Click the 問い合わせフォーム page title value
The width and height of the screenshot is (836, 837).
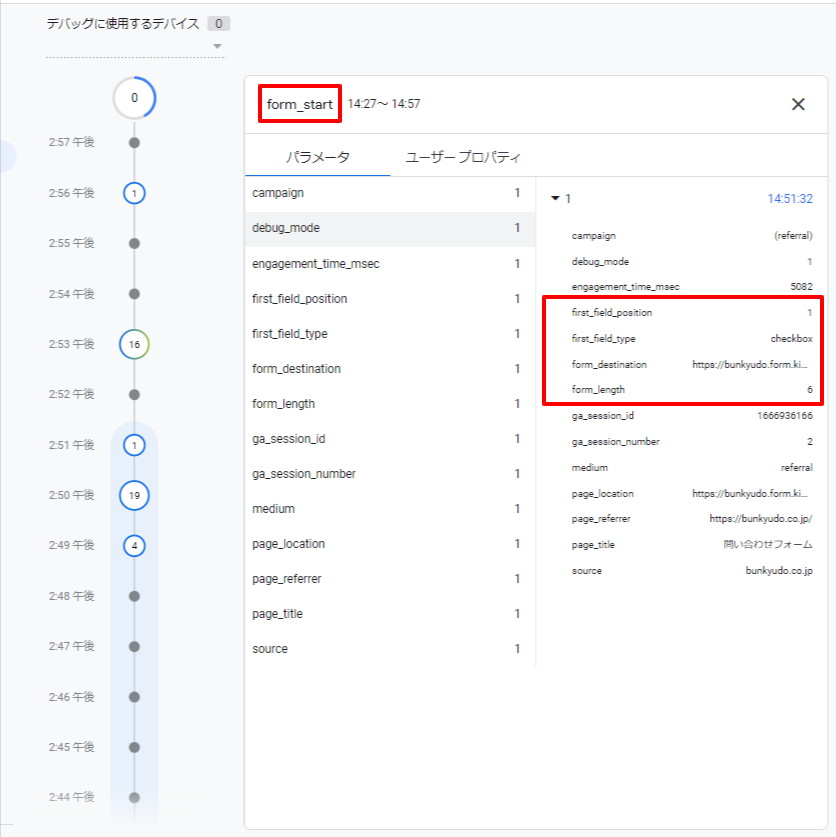click(x=768, y=544)
